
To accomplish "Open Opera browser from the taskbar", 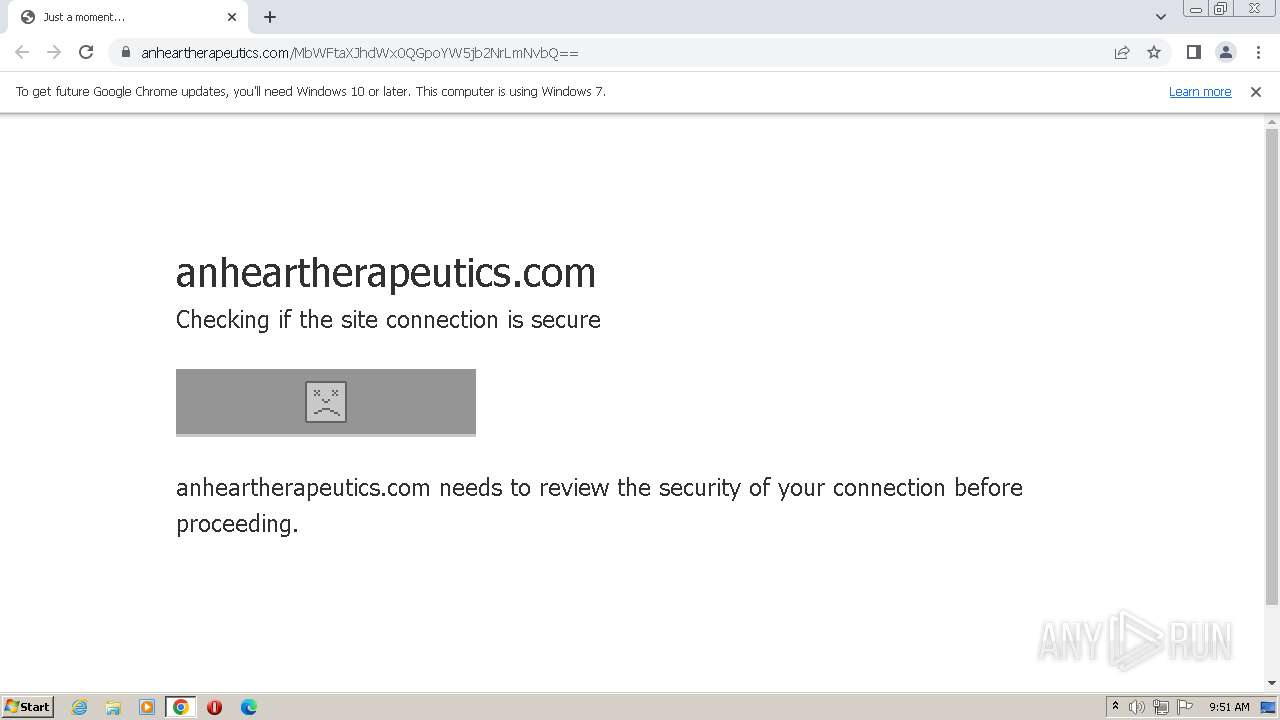I will 214,707.
